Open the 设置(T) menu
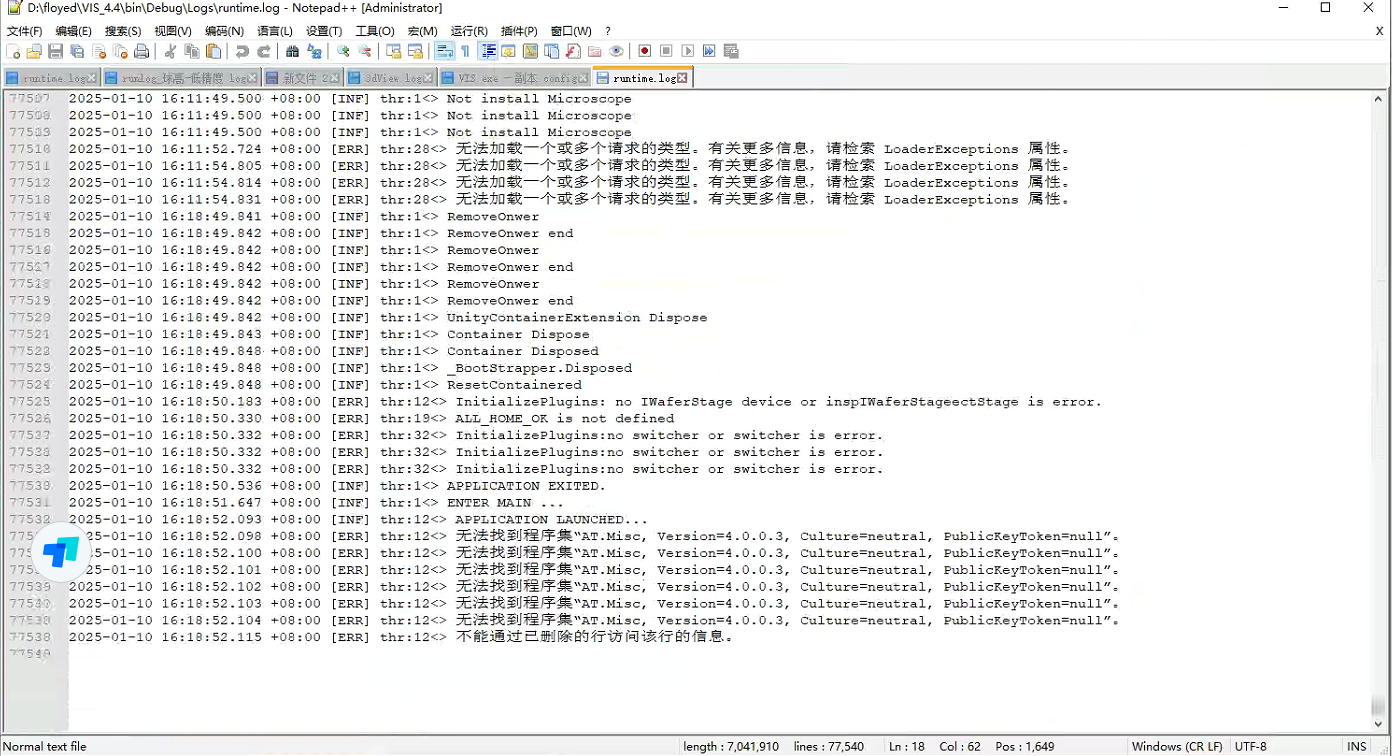 point(324,31)
